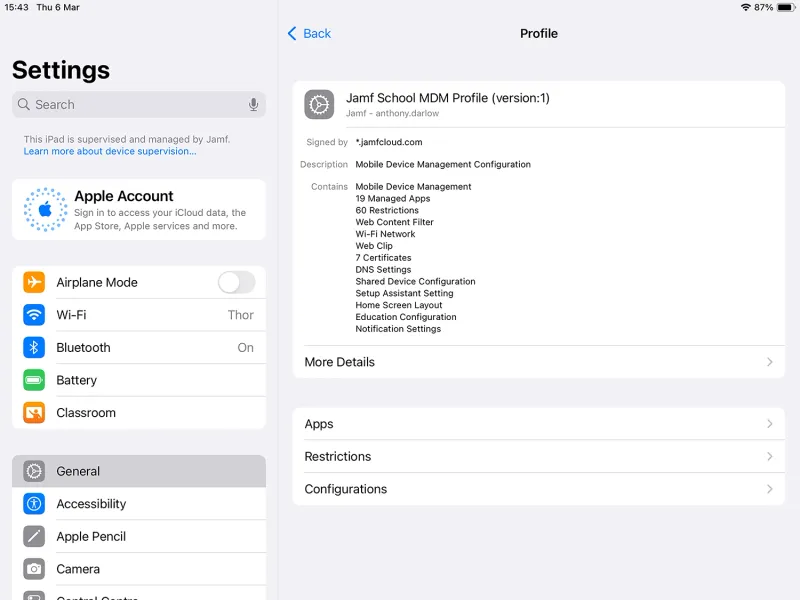Sign in to Apple Account

click(139, 210)
